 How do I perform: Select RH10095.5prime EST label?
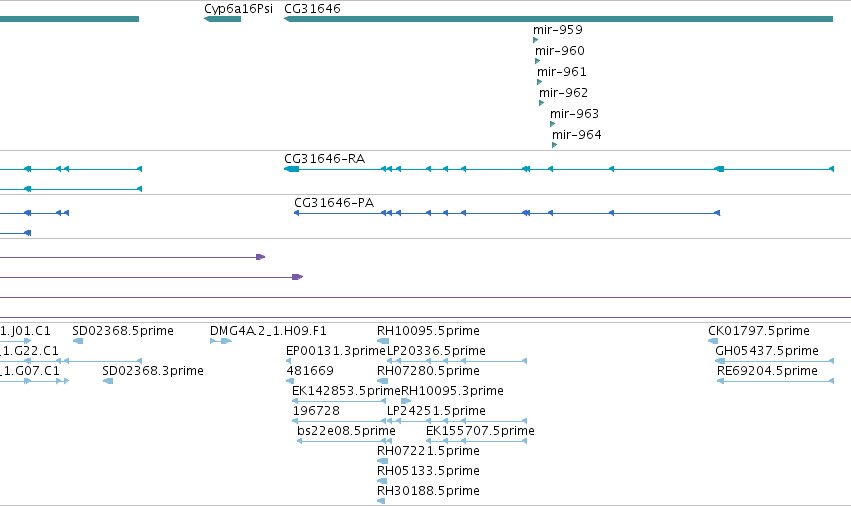pyautogui.click(x=428, y=331)
